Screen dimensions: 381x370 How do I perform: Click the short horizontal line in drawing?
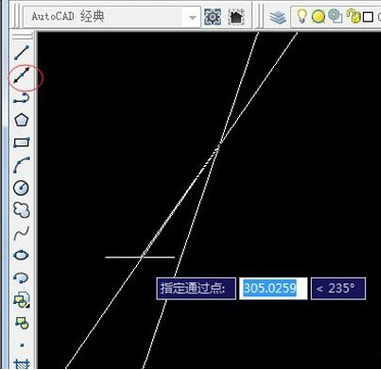[140, 257]
